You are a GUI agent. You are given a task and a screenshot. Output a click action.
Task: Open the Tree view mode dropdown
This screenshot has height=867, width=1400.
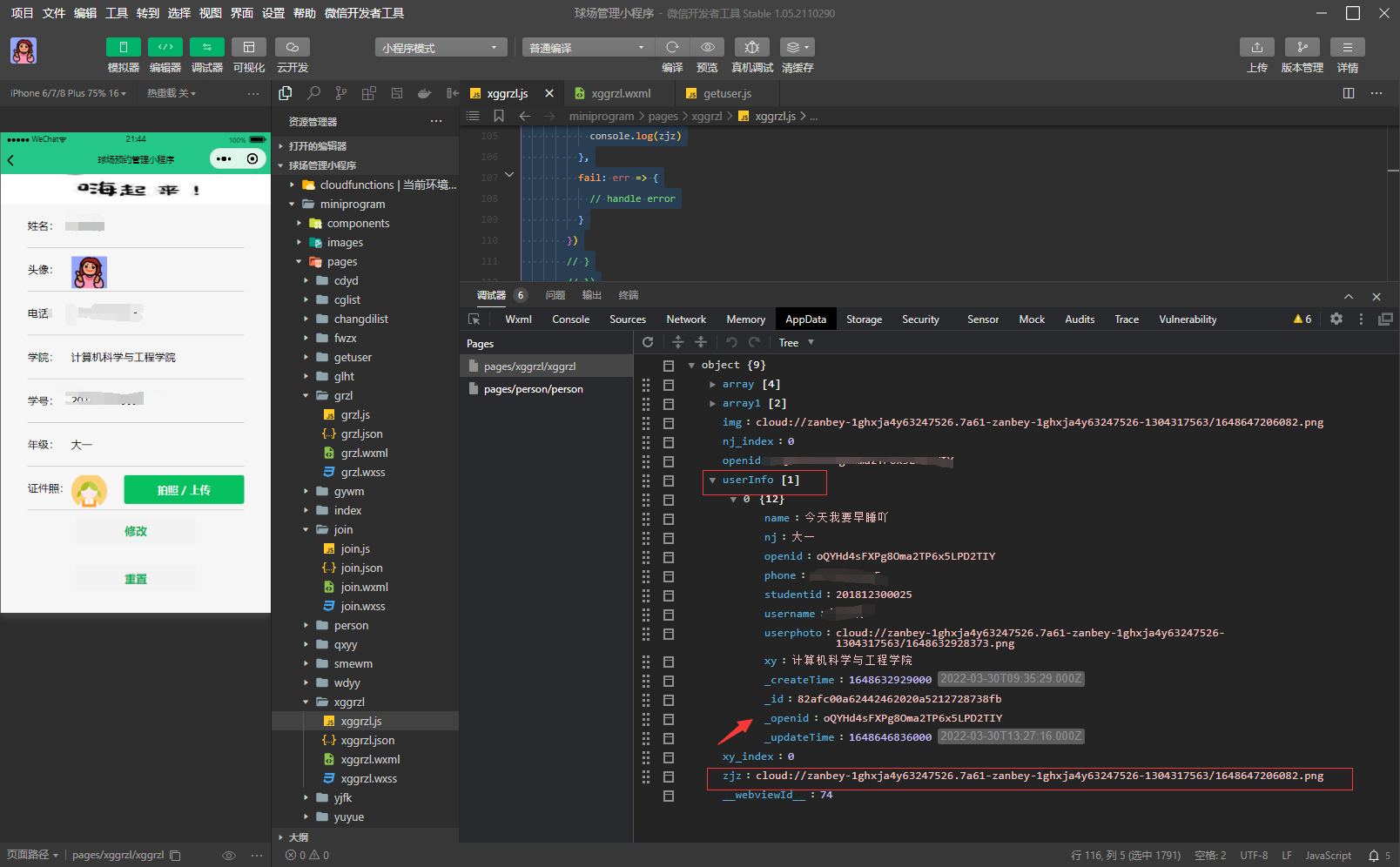[797, 342]
